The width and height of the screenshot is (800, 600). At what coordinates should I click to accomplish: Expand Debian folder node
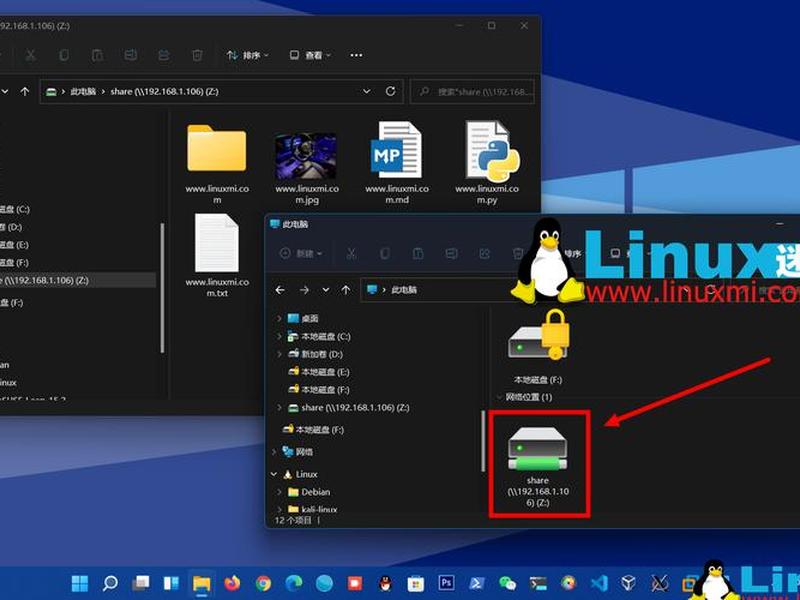(279, 492)
